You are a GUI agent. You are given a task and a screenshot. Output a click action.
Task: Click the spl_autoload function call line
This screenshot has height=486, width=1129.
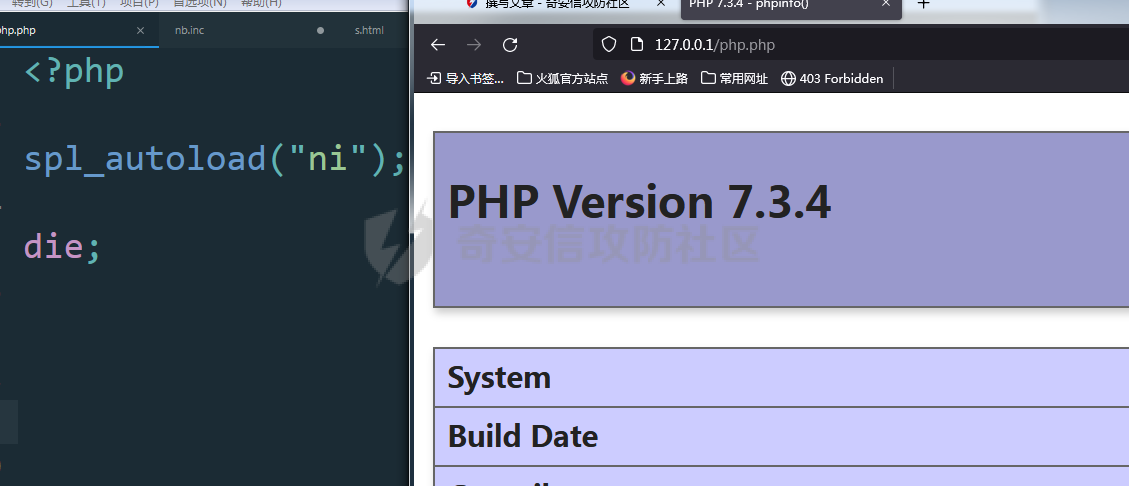tap(215, 159)
